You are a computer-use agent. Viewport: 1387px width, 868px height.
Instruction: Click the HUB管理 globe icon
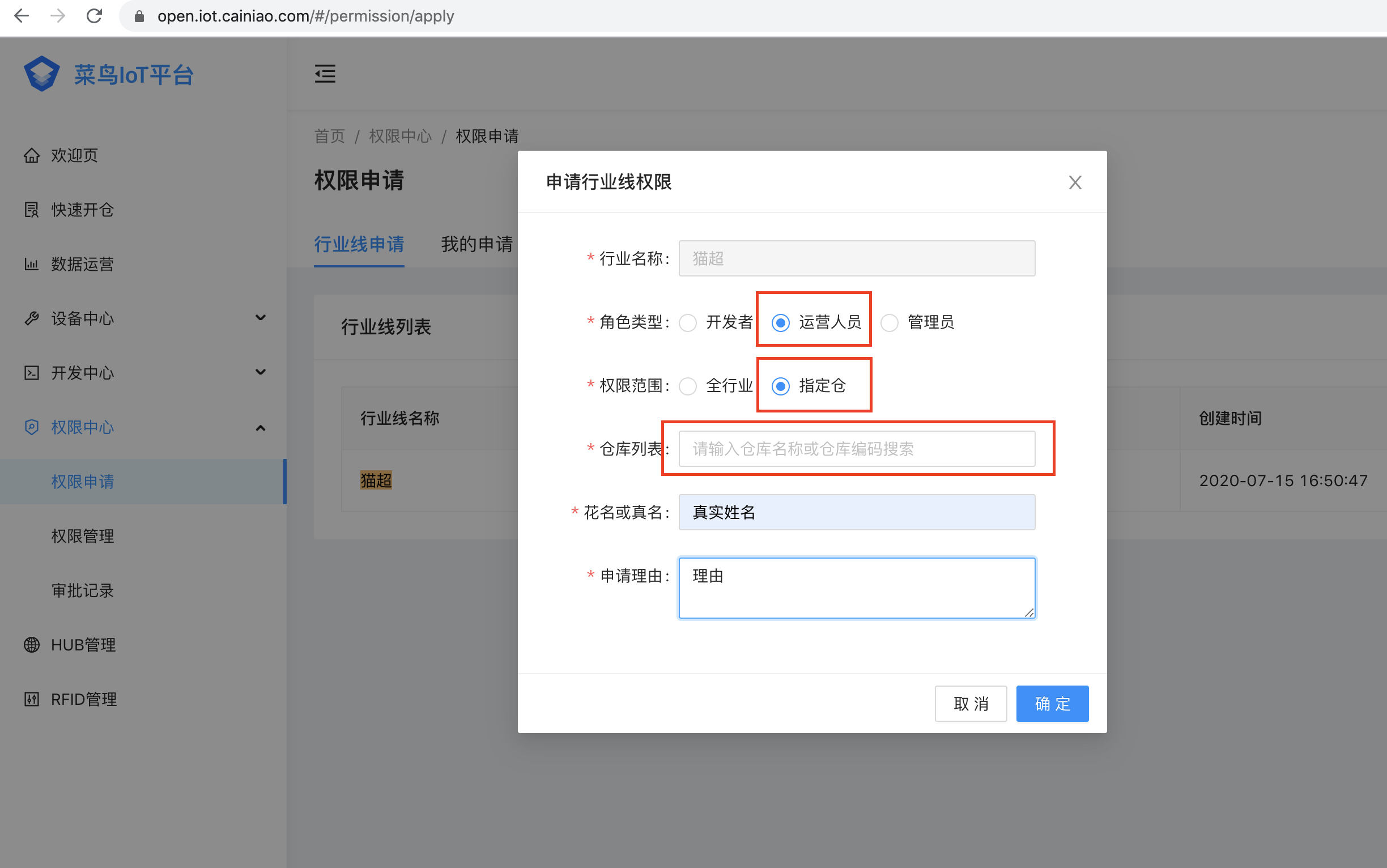click(32, 645)
